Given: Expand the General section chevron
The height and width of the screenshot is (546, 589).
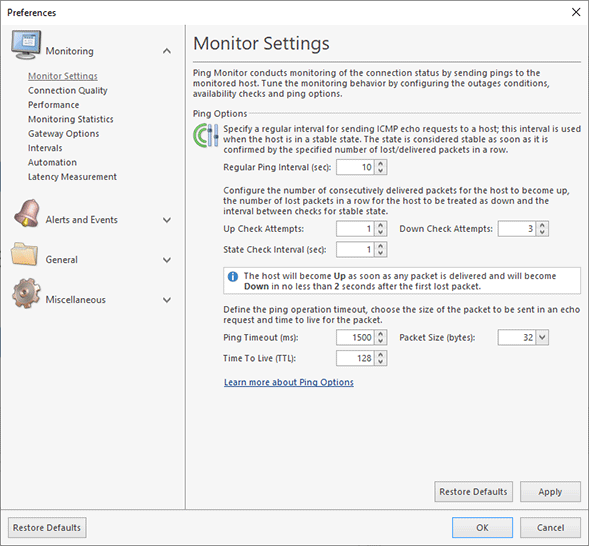Looking at the screenshot, I should point(167,260).
